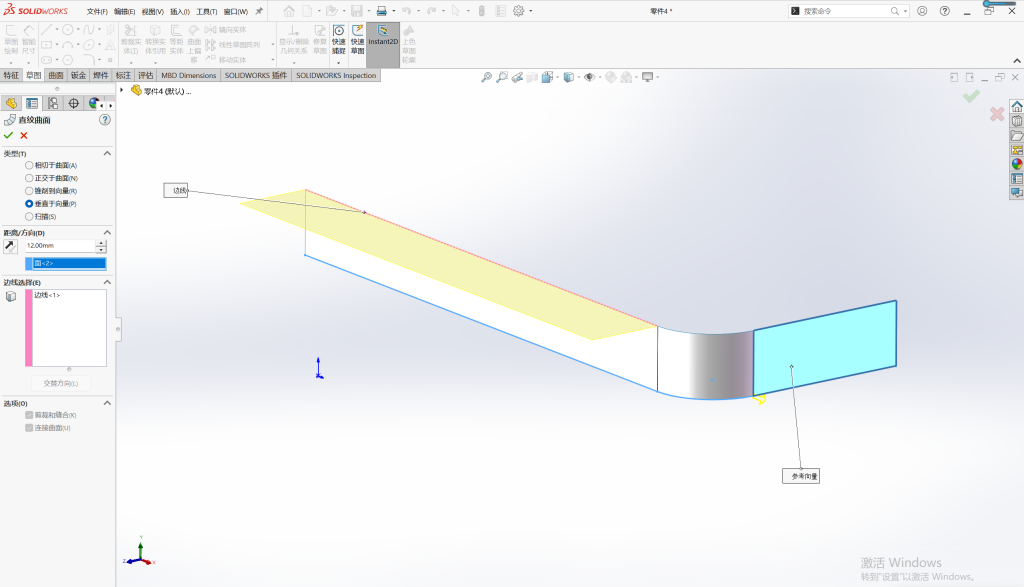Click the Zoom to Area icon
This screenshot has height=587, width=1024.
[502, 77]
